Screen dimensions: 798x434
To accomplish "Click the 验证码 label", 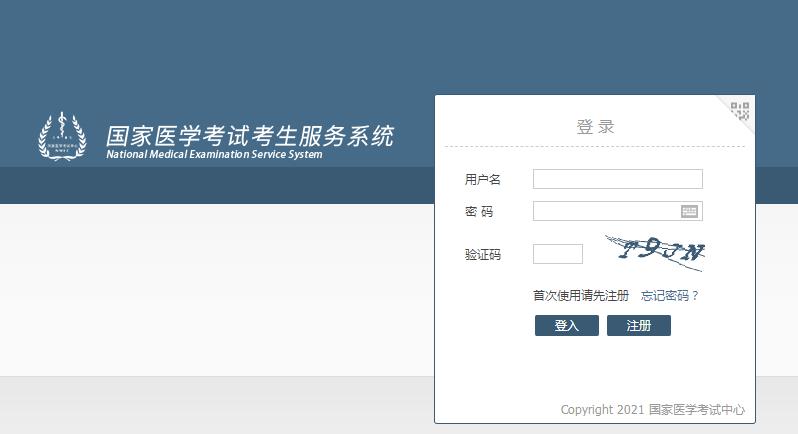I will 482,255.
